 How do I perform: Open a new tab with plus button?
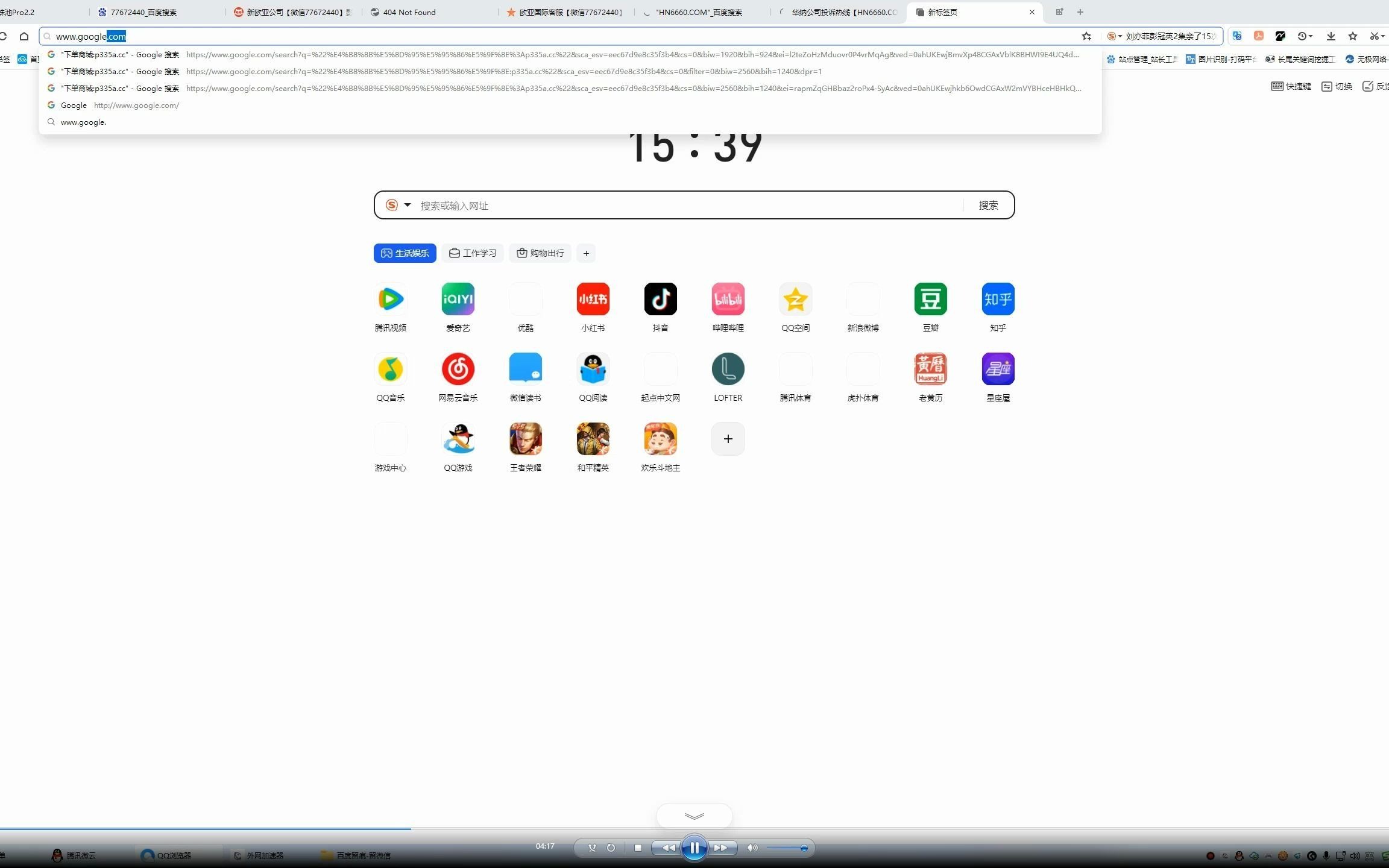[1080, 12]
